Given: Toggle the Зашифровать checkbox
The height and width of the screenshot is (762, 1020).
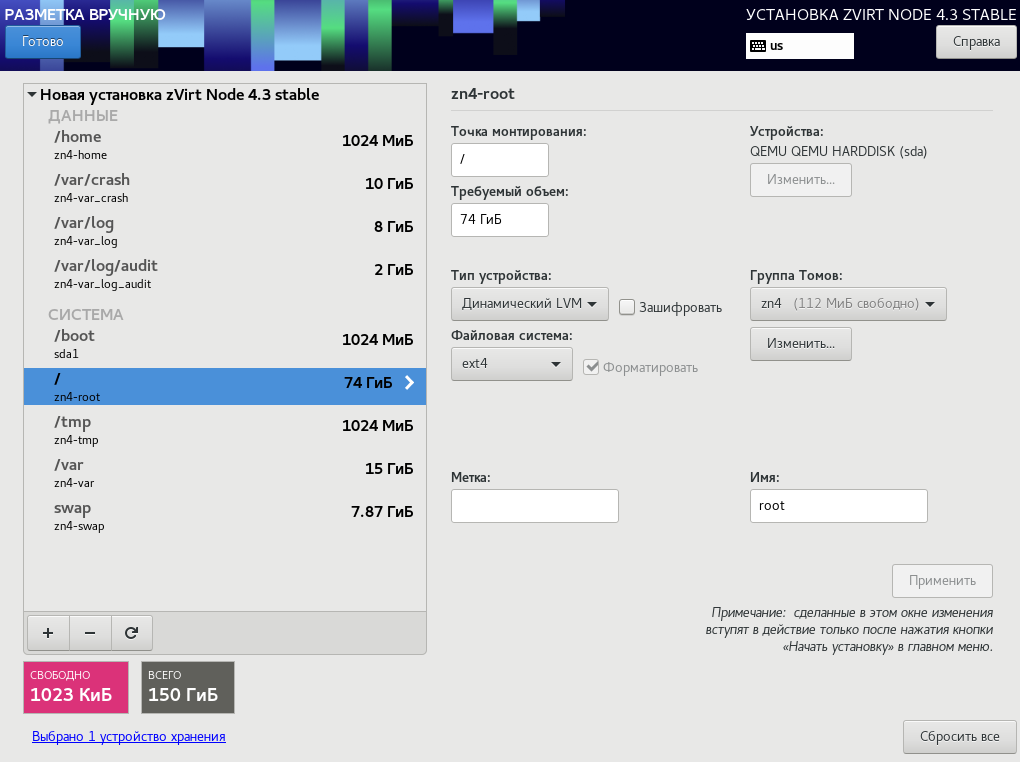Looking at the screenshot, I should [x=626, y=307].
